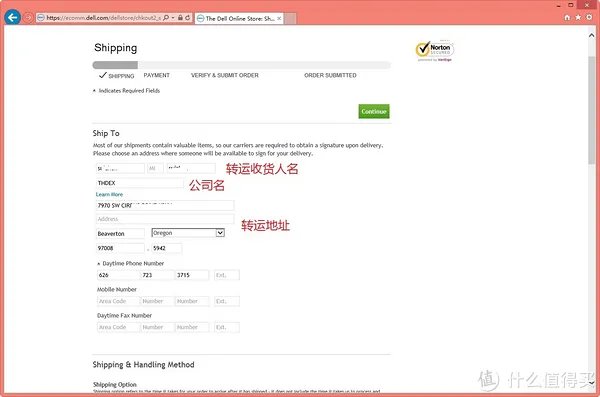Open favorites star icon
600x397 pixels.
578,17
